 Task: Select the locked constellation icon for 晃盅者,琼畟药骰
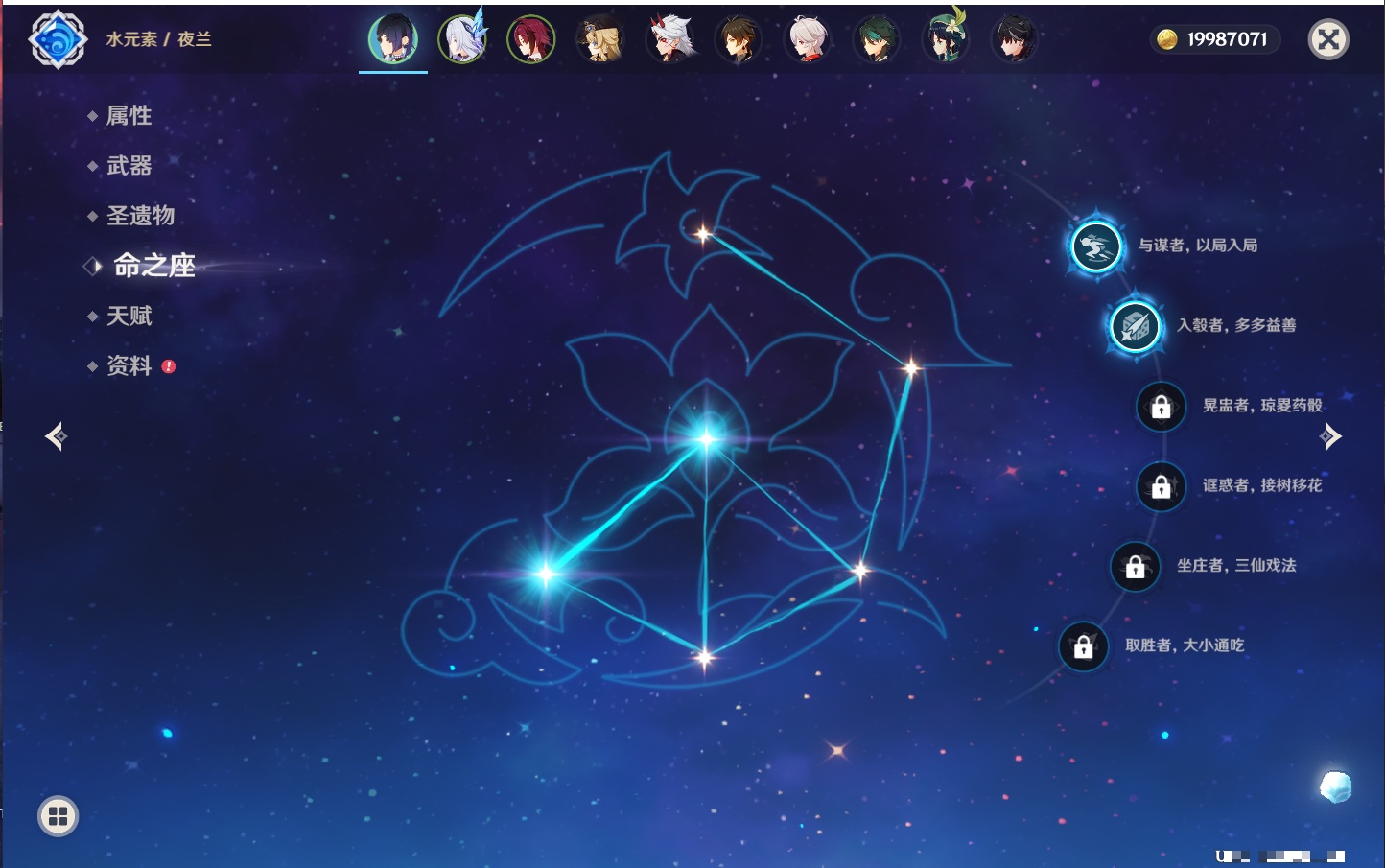click(1161, 407)
